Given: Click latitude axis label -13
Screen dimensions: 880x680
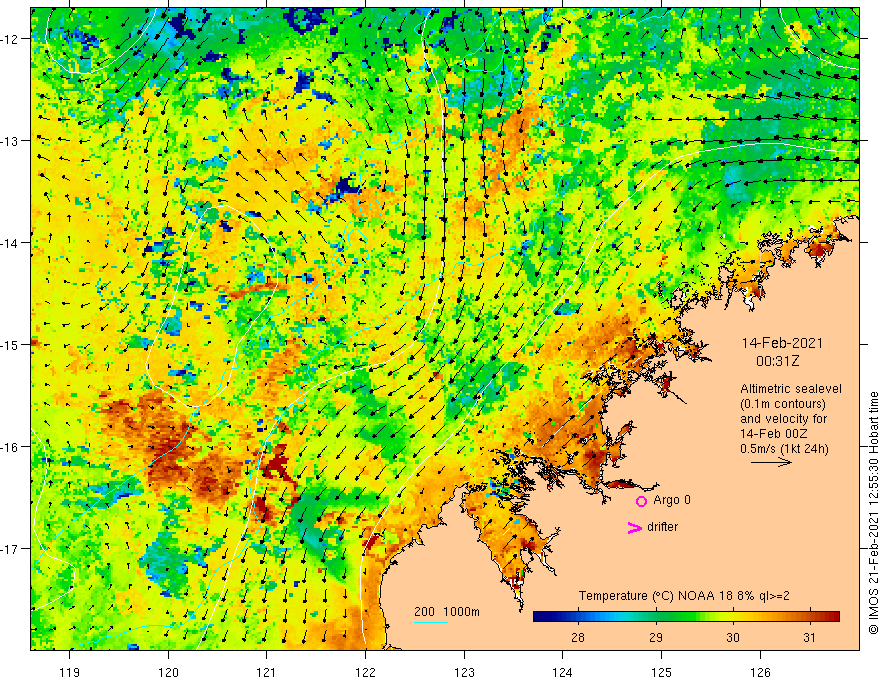Looking at the screenshot, I should click(x=10, y=141).
